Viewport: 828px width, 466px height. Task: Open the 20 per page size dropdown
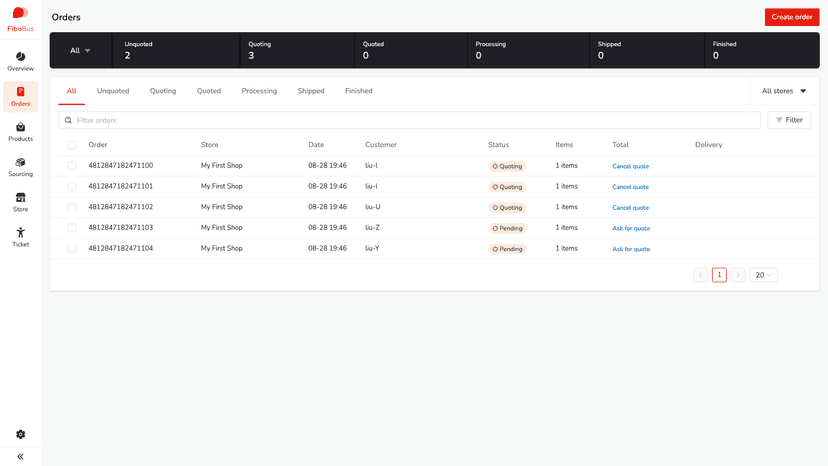tap(763, 275)
